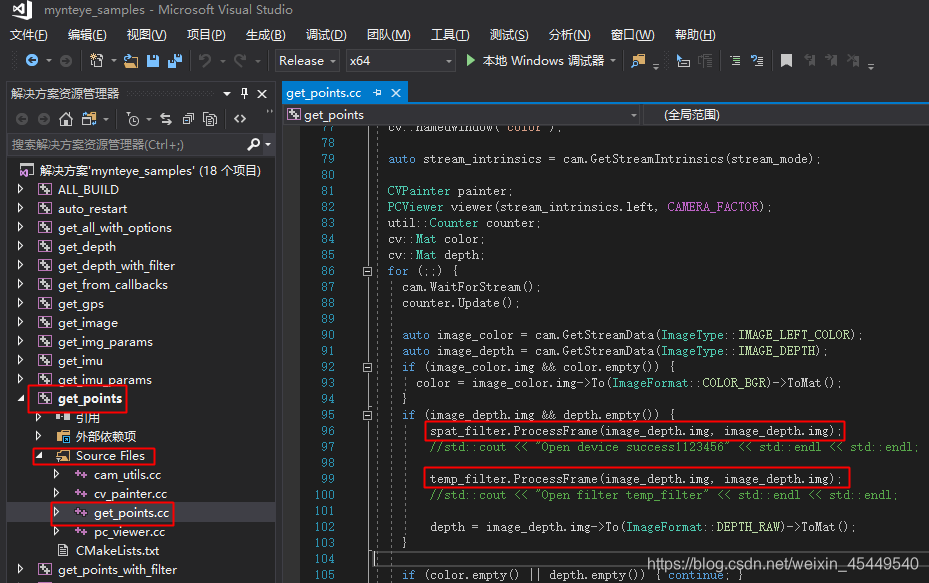Expand the get_points_with_filter project
This screenshot has height=583, width=929.
pyautogui.click(x=21, y=569)
